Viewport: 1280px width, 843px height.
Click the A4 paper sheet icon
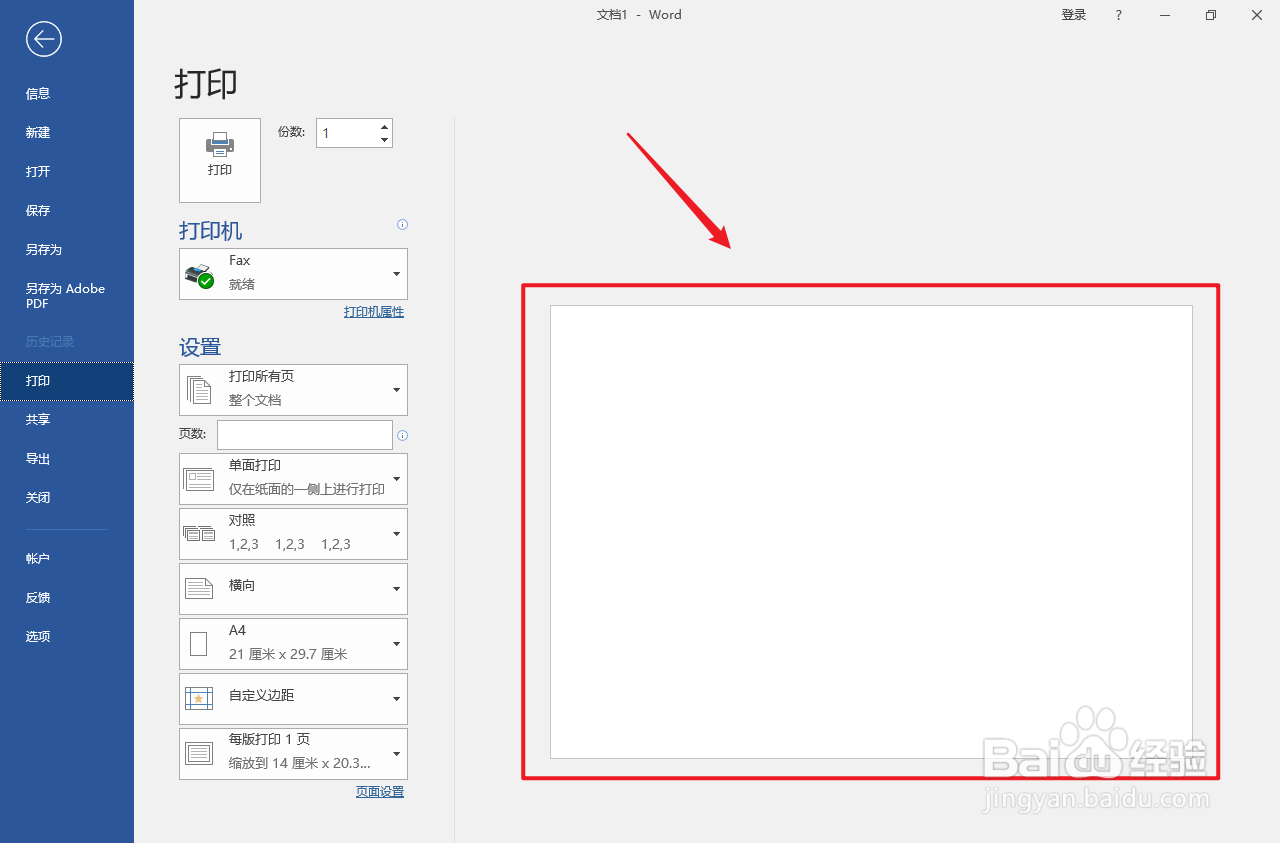coord(199,644)
